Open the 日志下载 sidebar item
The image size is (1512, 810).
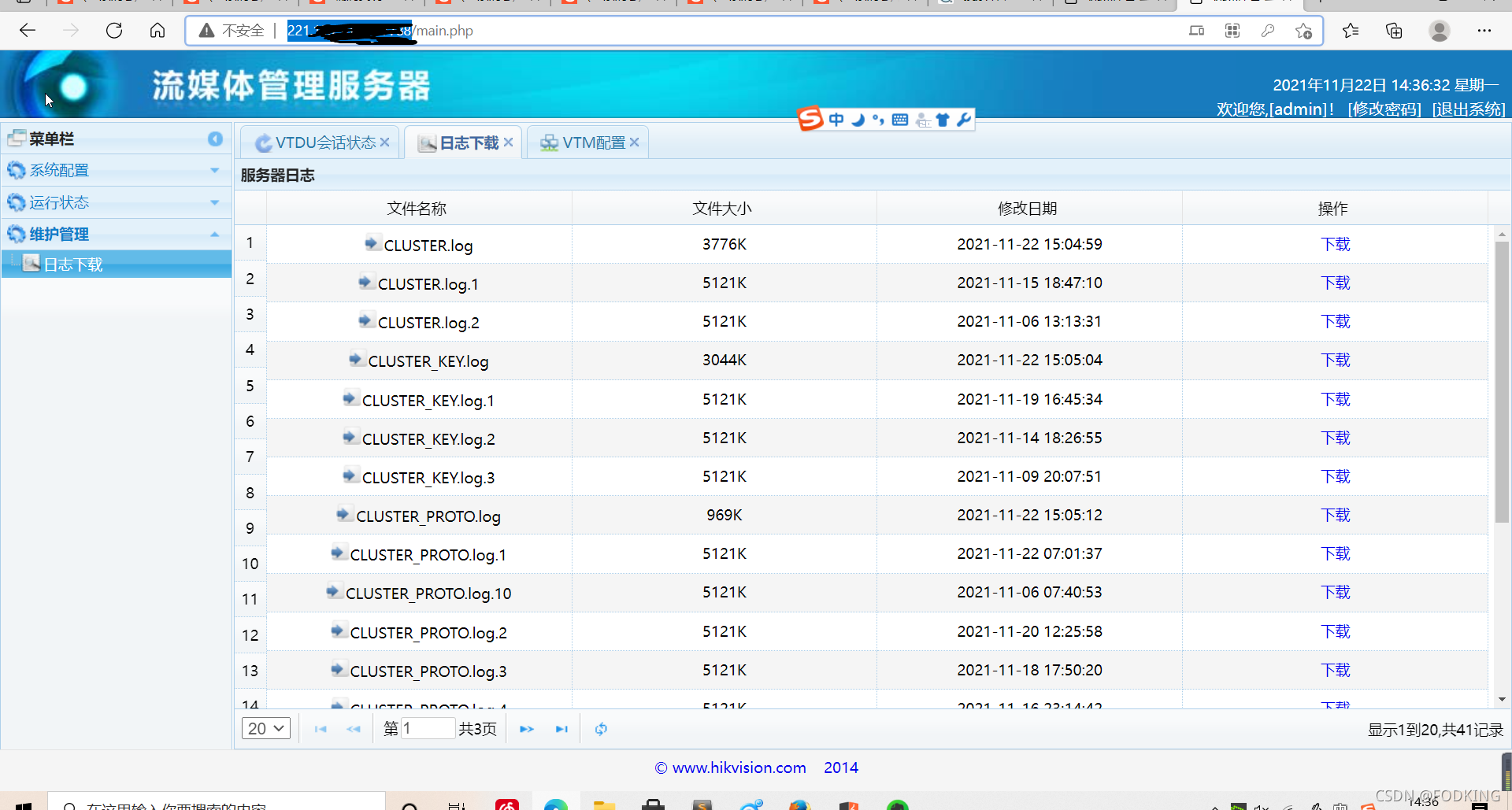117,264
